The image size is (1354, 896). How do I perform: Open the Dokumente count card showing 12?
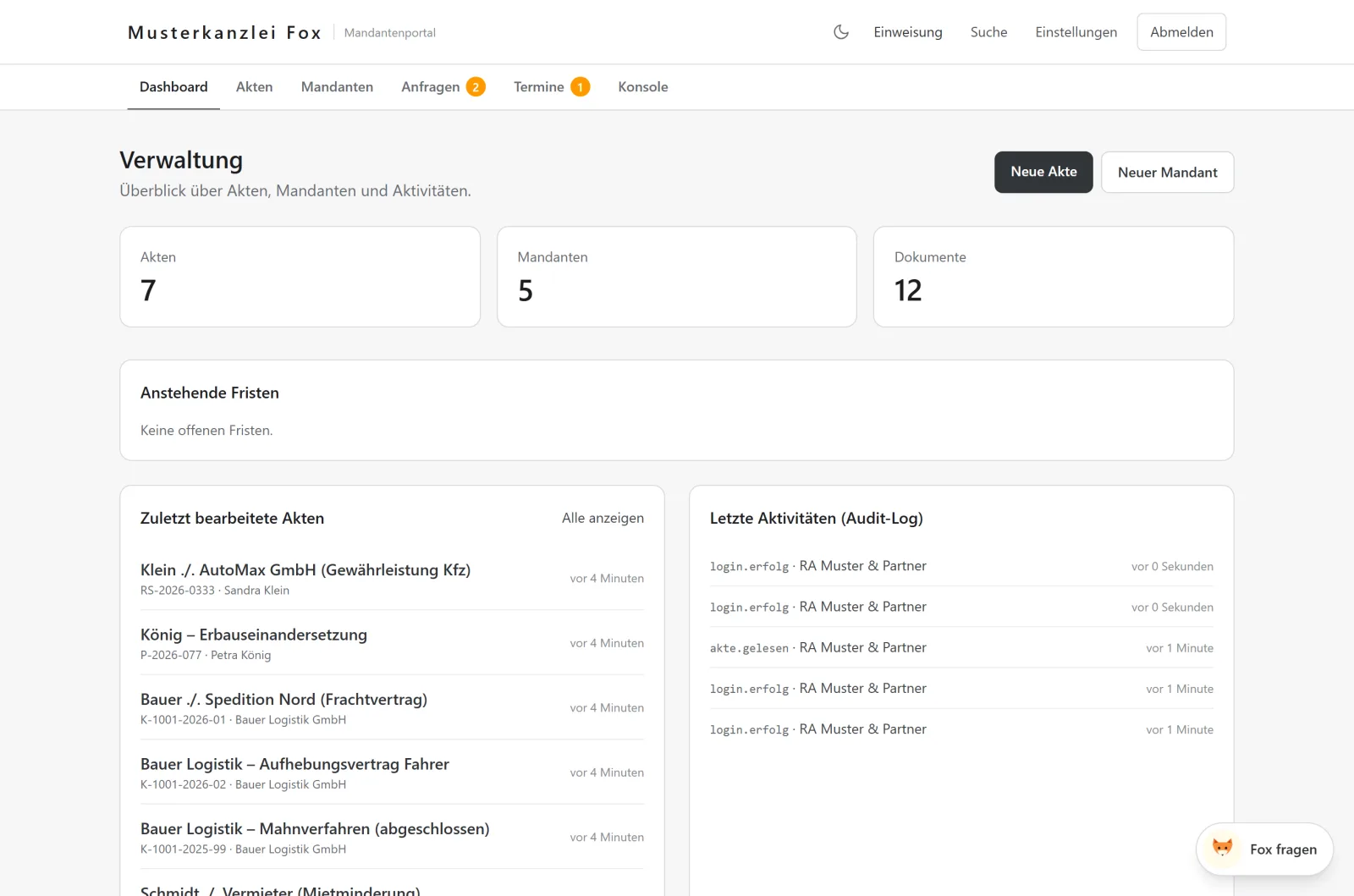[1054, 277]
